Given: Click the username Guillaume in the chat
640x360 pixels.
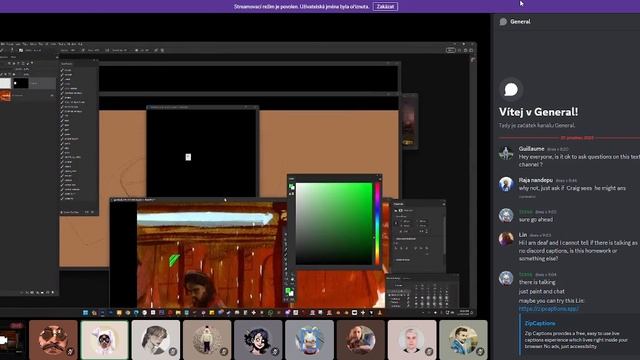Looking at the screenshot, I should click(x=531, y=149).
